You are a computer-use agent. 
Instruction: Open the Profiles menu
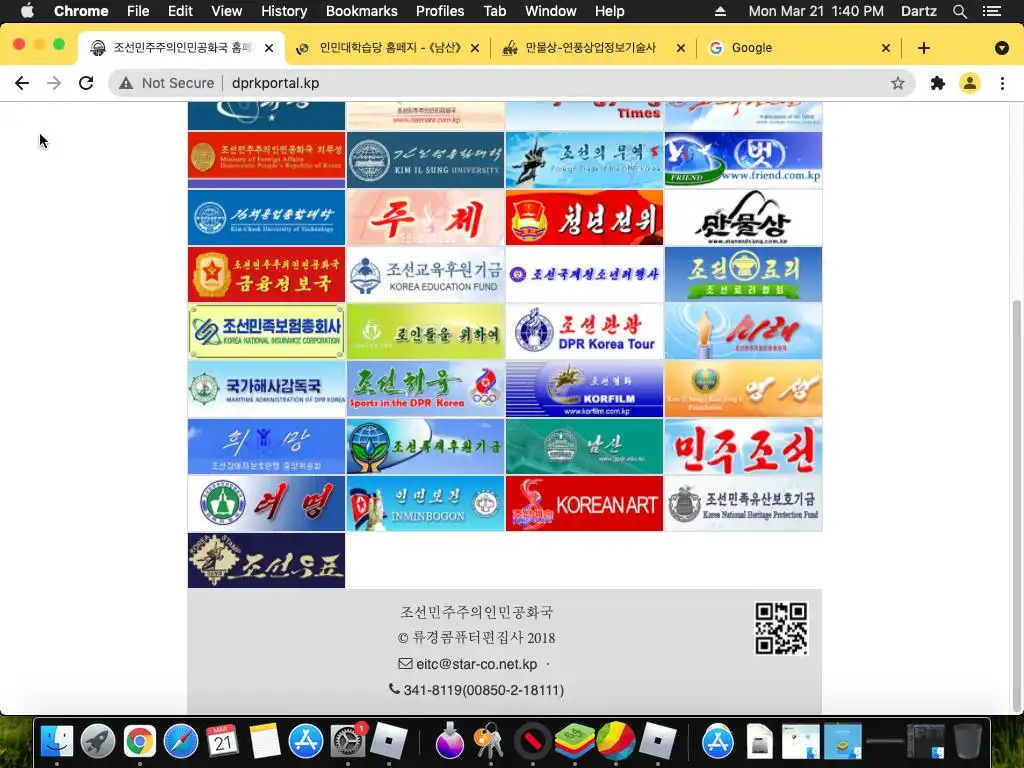[x=440, y=11]
